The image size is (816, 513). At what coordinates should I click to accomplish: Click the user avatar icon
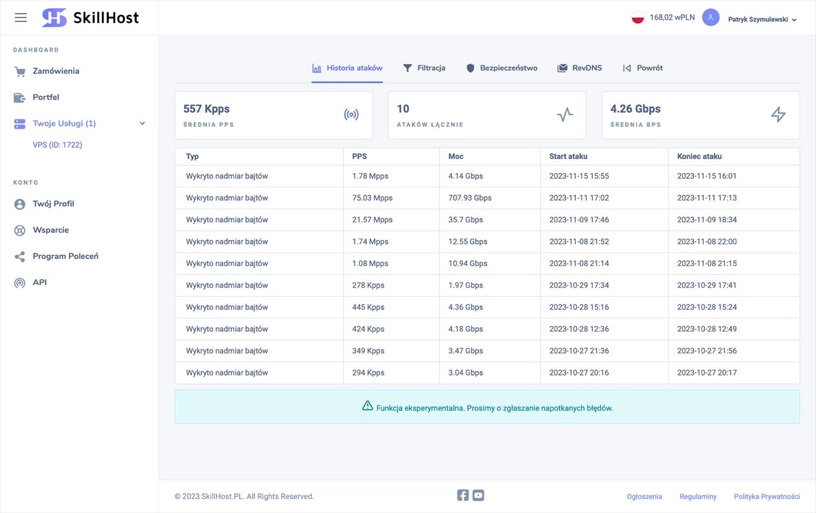click(x=710, y=18)
